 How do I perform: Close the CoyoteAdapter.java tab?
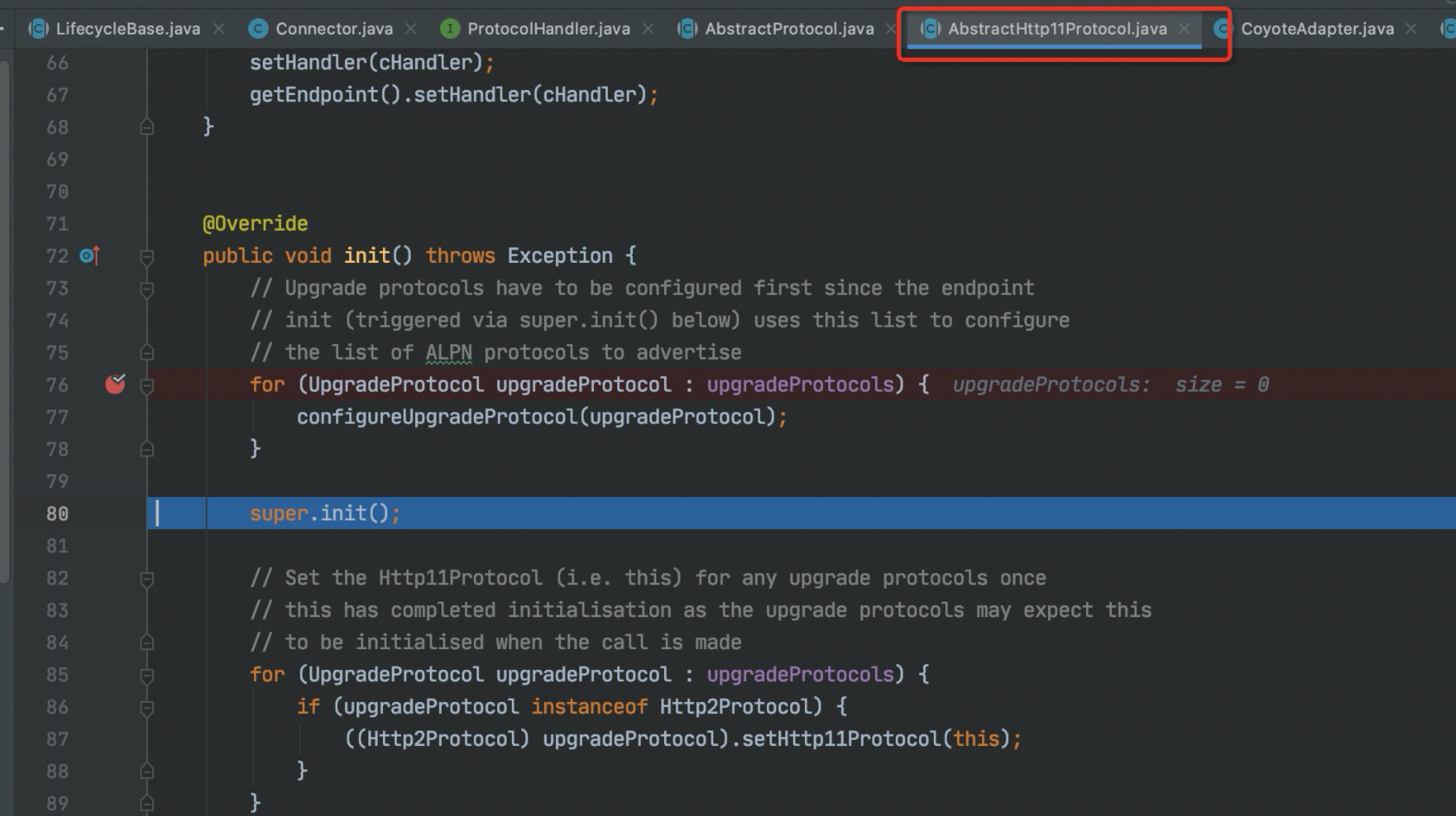(1411, 29)
